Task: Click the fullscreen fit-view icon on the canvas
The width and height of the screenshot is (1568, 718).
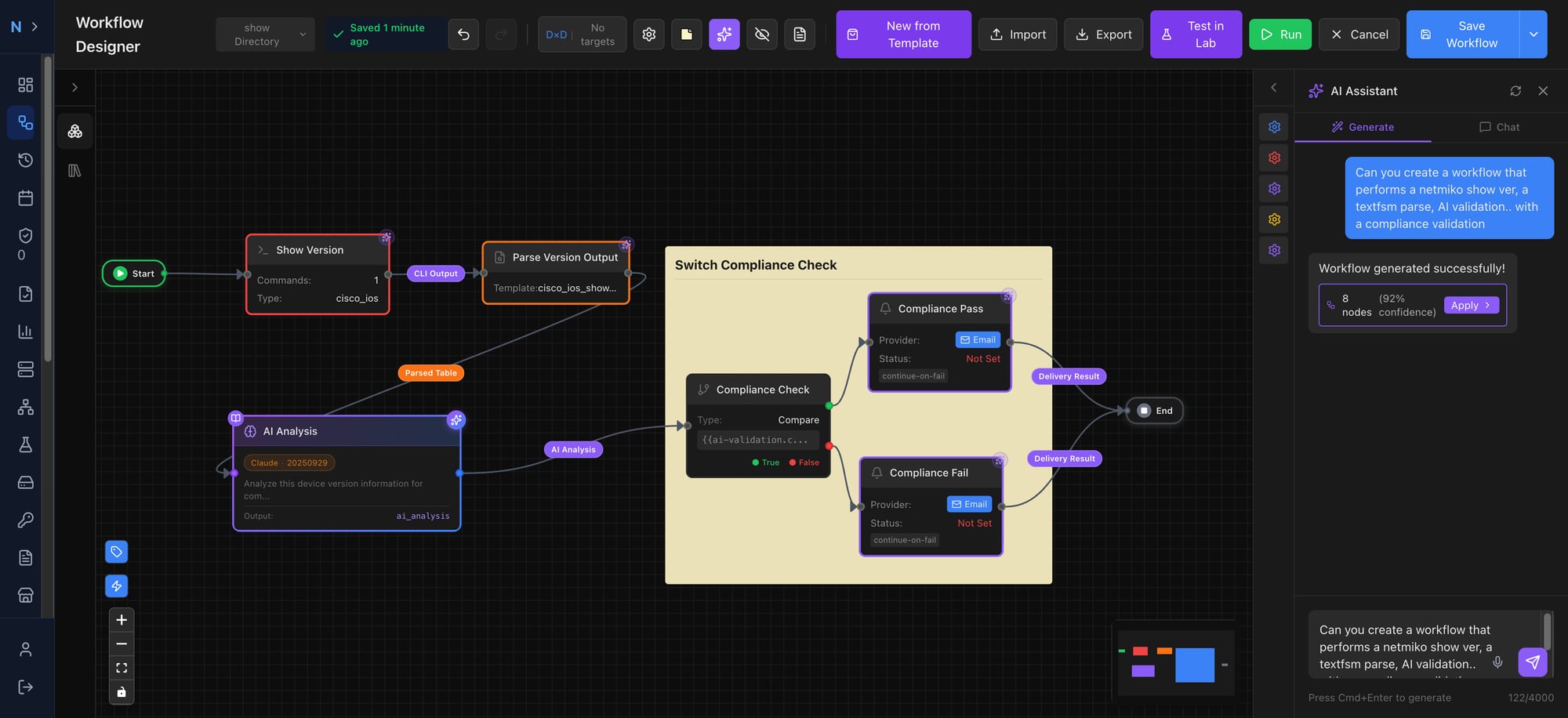Action: (x=122, y=667)
